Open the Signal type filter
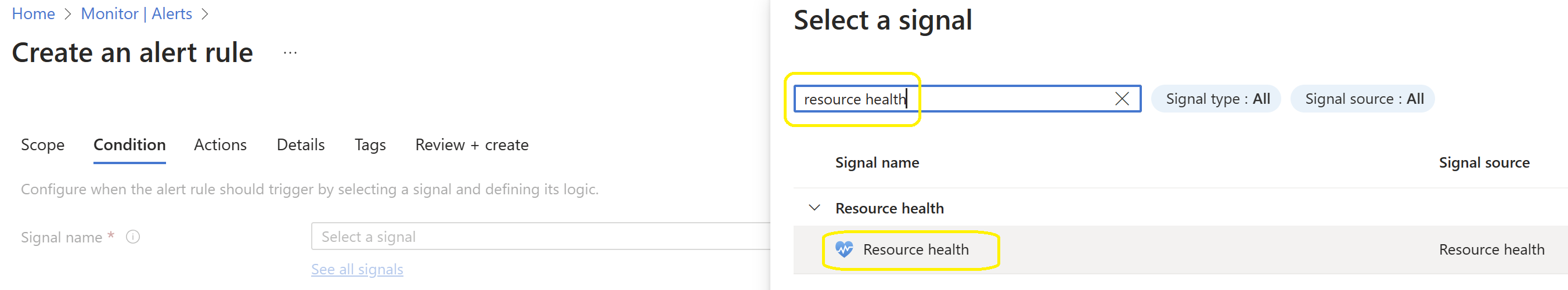The image size is (1568, 290). [x=1217, y=99]
